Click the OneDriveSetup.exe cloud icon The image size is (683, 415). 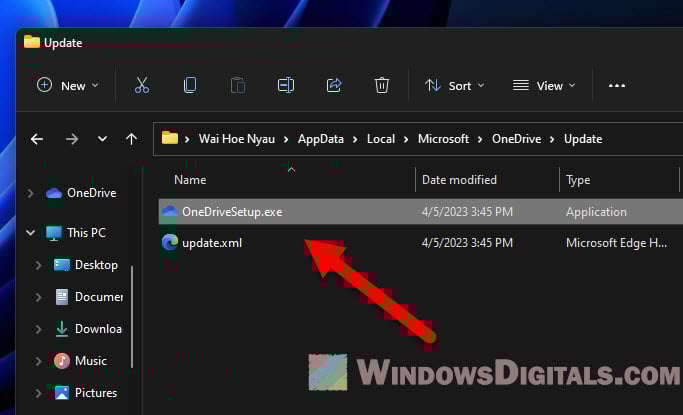pos(169,212)
